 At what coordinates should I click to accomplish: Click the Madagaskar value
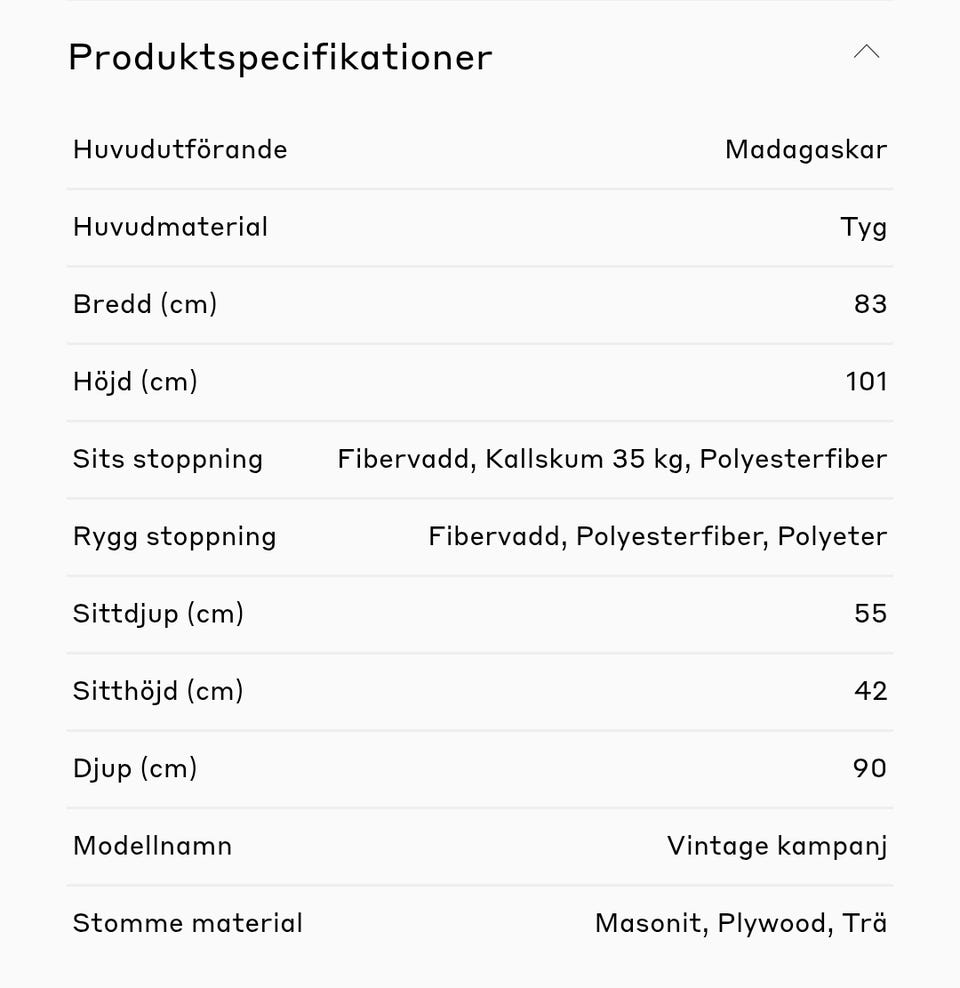pyautogui.click(x=805, y=150)
